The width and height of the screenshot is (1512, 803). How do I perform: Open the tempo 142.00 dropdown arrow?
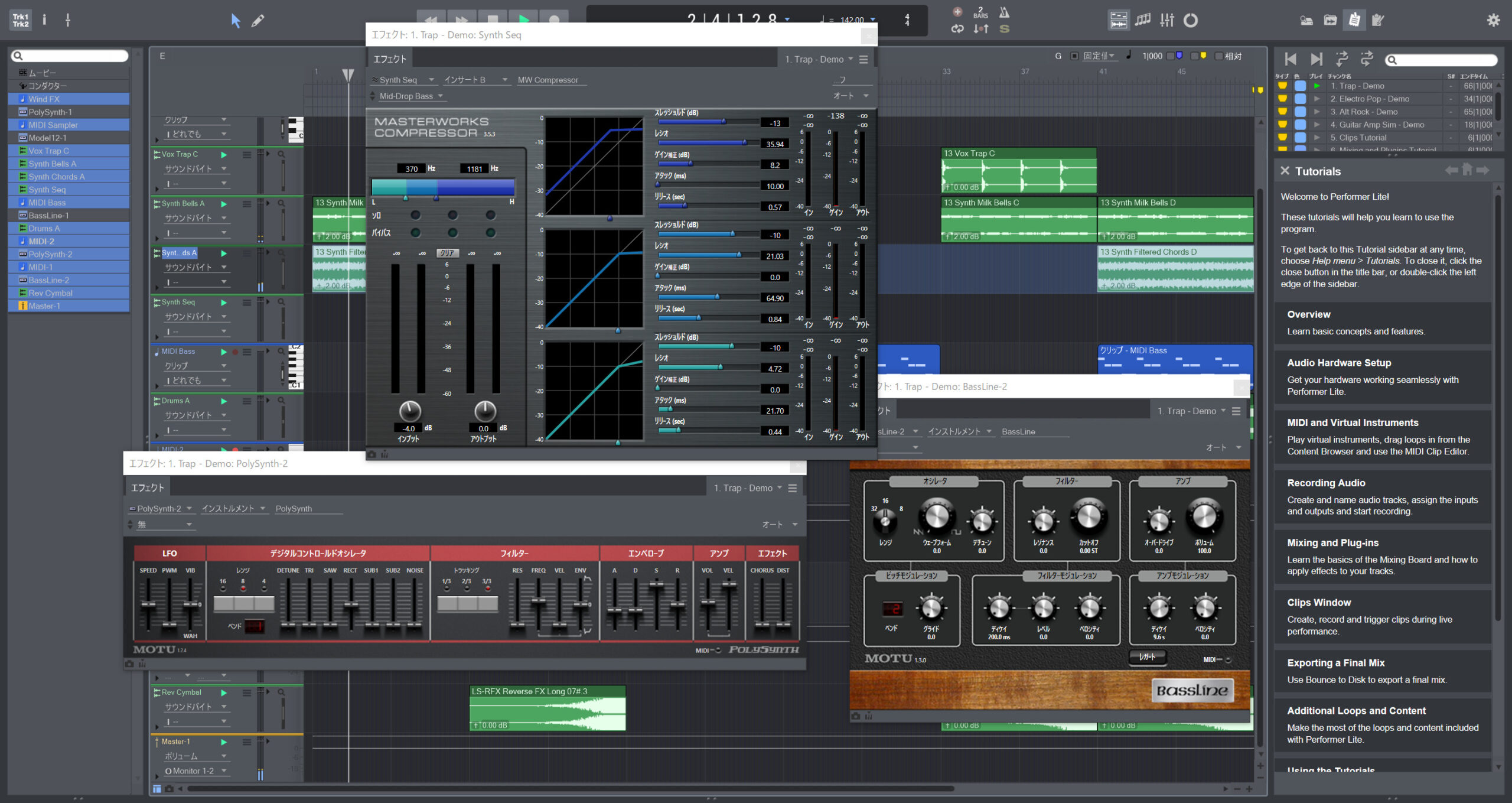(873, 19)
